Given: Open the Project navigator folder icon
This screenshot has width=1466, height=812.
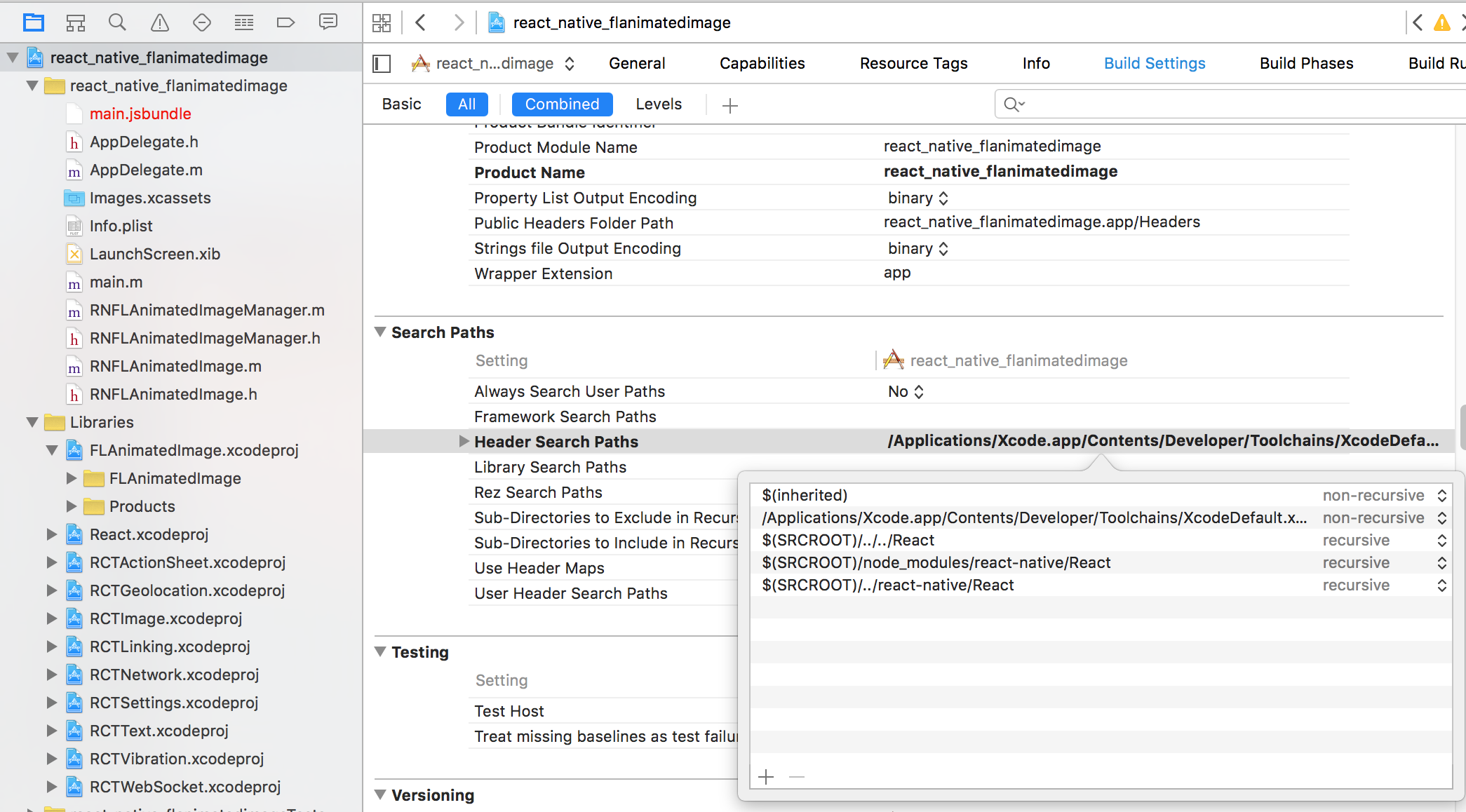Looking at the screenshot, I should tap(33, 22).
